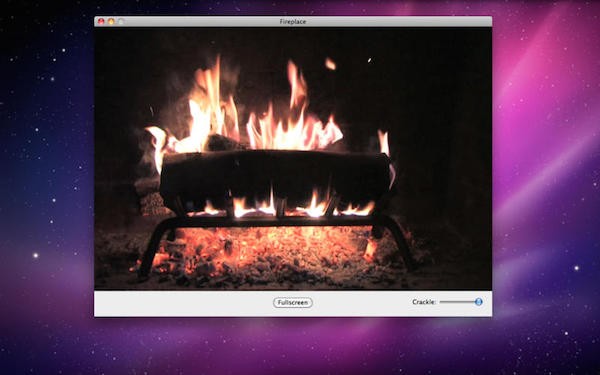Click the fireplace video view
600x375 pixels.
pyautogui.click(x=293, y=159)
